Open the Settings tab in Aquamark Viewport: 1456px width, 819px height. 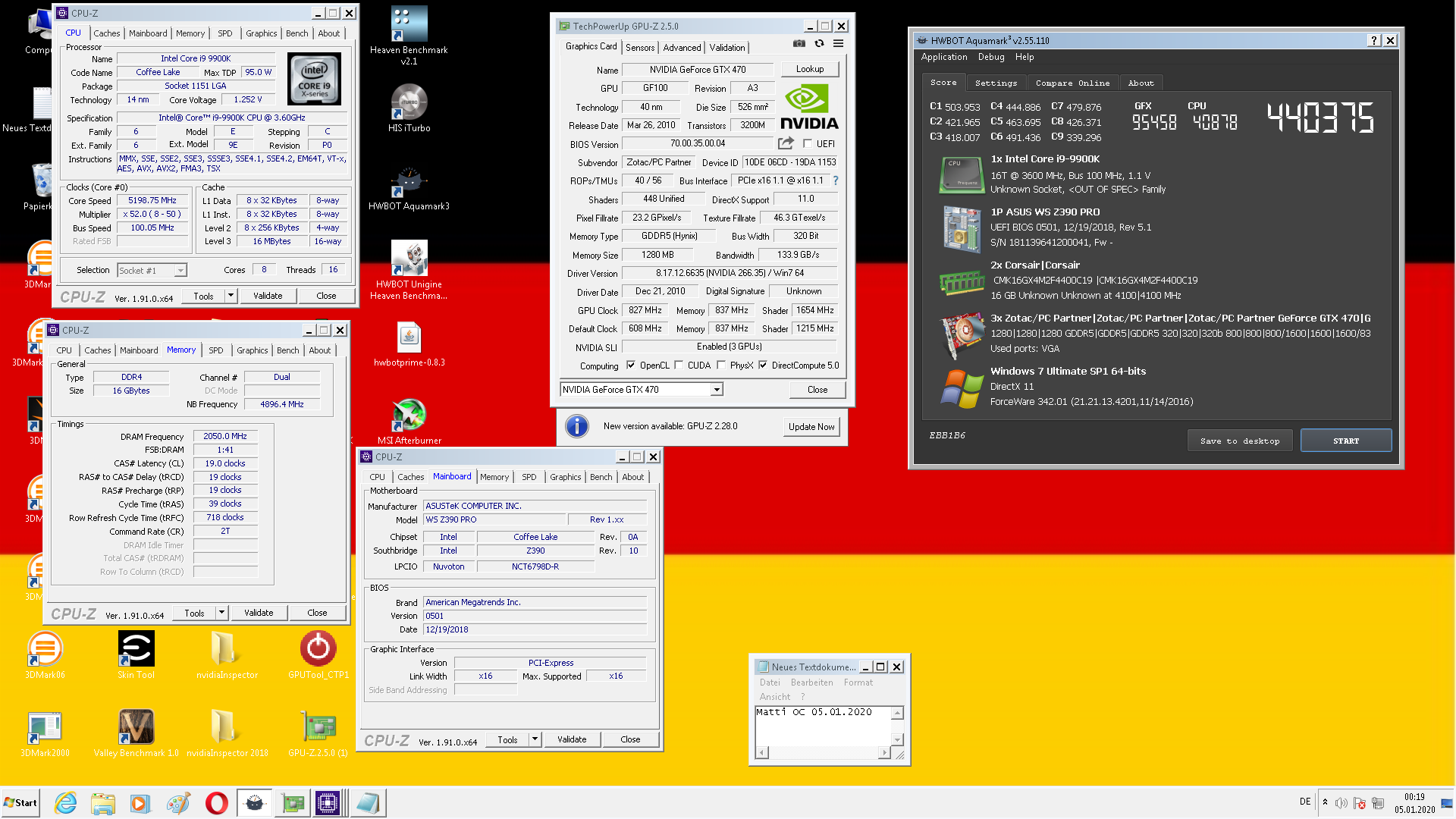click(996, 83)
